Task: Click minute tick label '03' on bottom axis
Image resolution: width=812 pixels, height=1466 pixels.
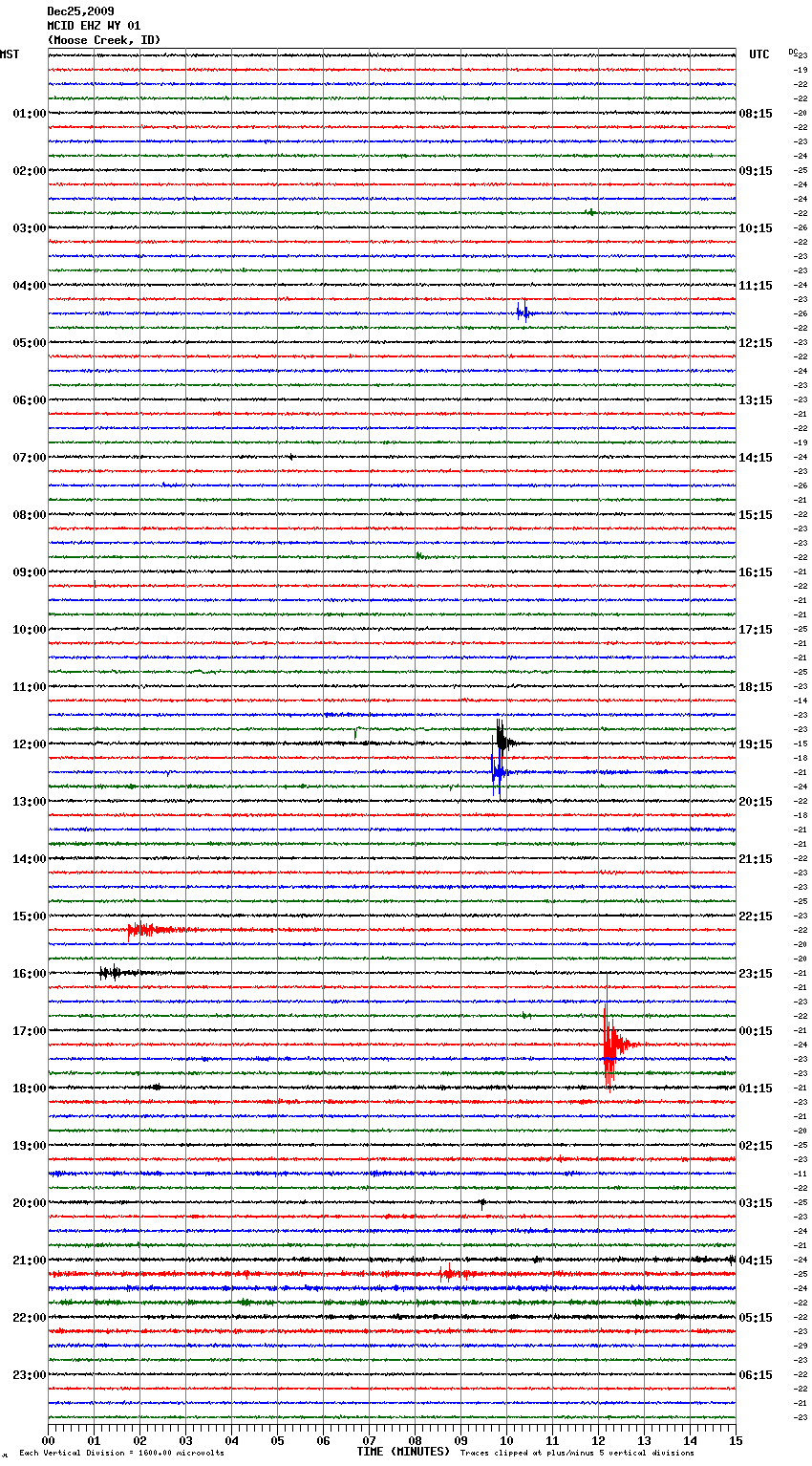Action: (186, 1440)
